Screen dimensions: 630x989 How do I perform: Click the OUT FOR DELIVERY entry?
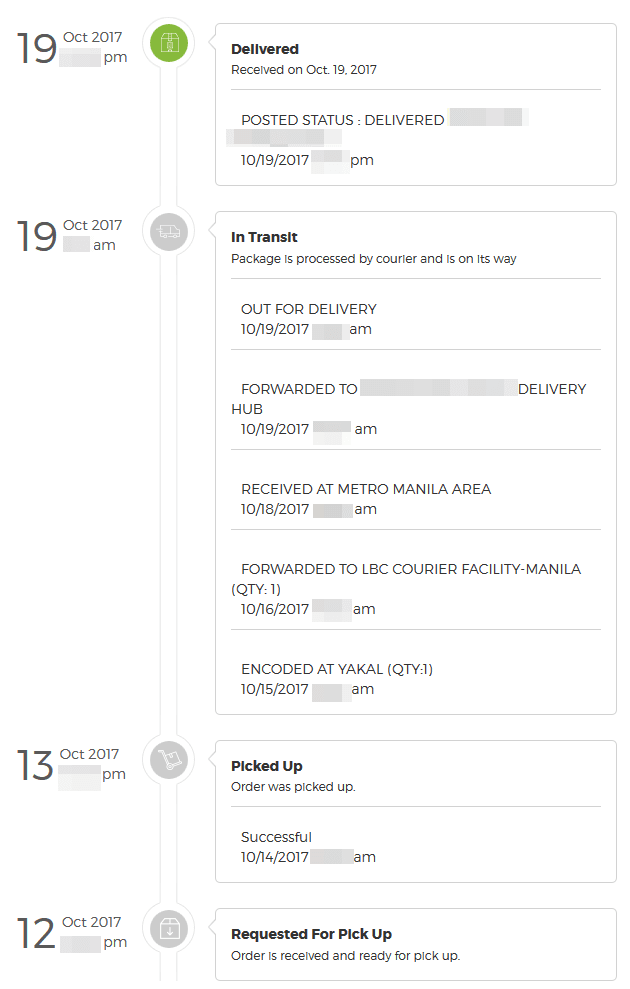click(308, 309)
